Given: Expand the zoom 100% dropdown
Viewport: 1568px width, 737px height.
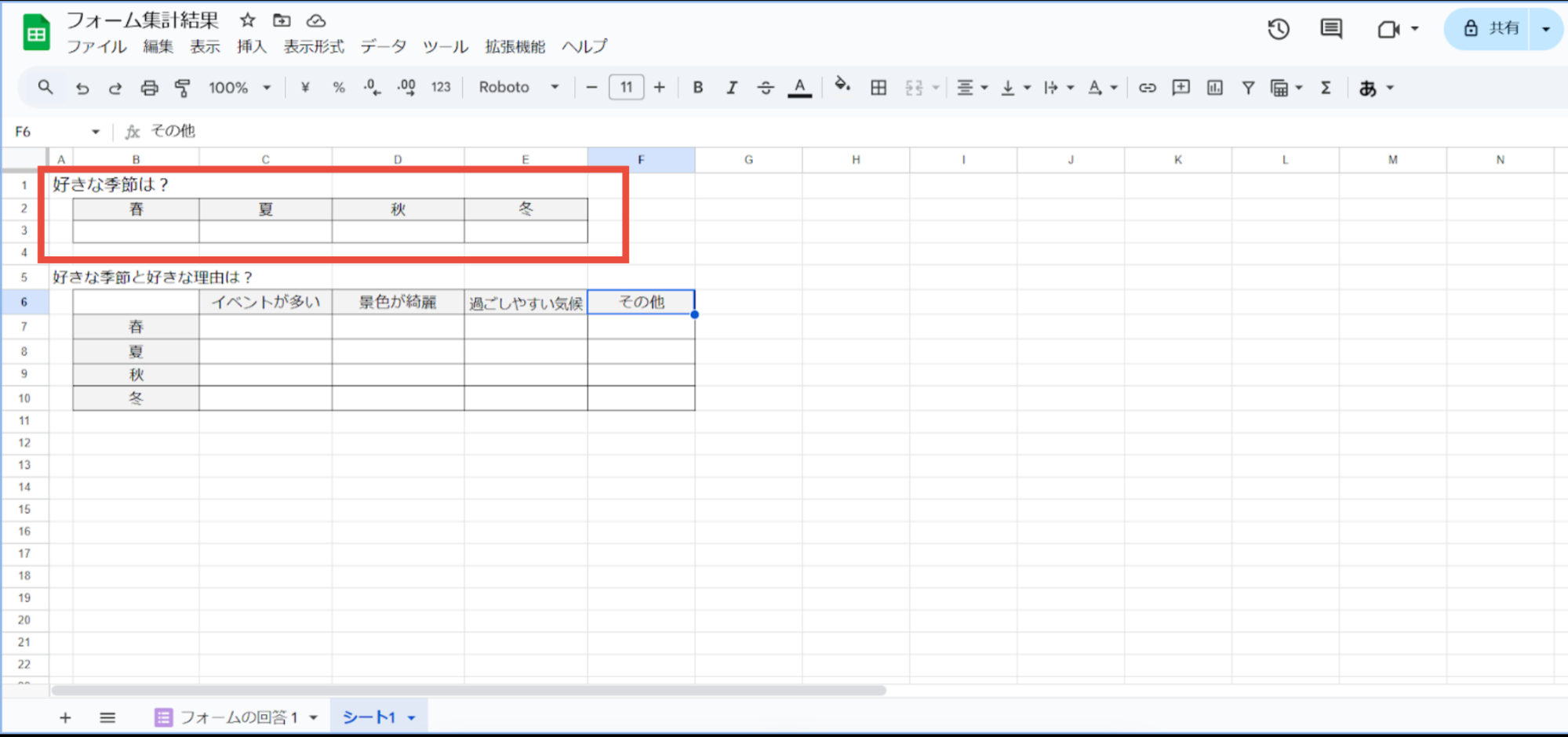Looking at the screenshot, I should pyautogui.click(x=267, y=88).
